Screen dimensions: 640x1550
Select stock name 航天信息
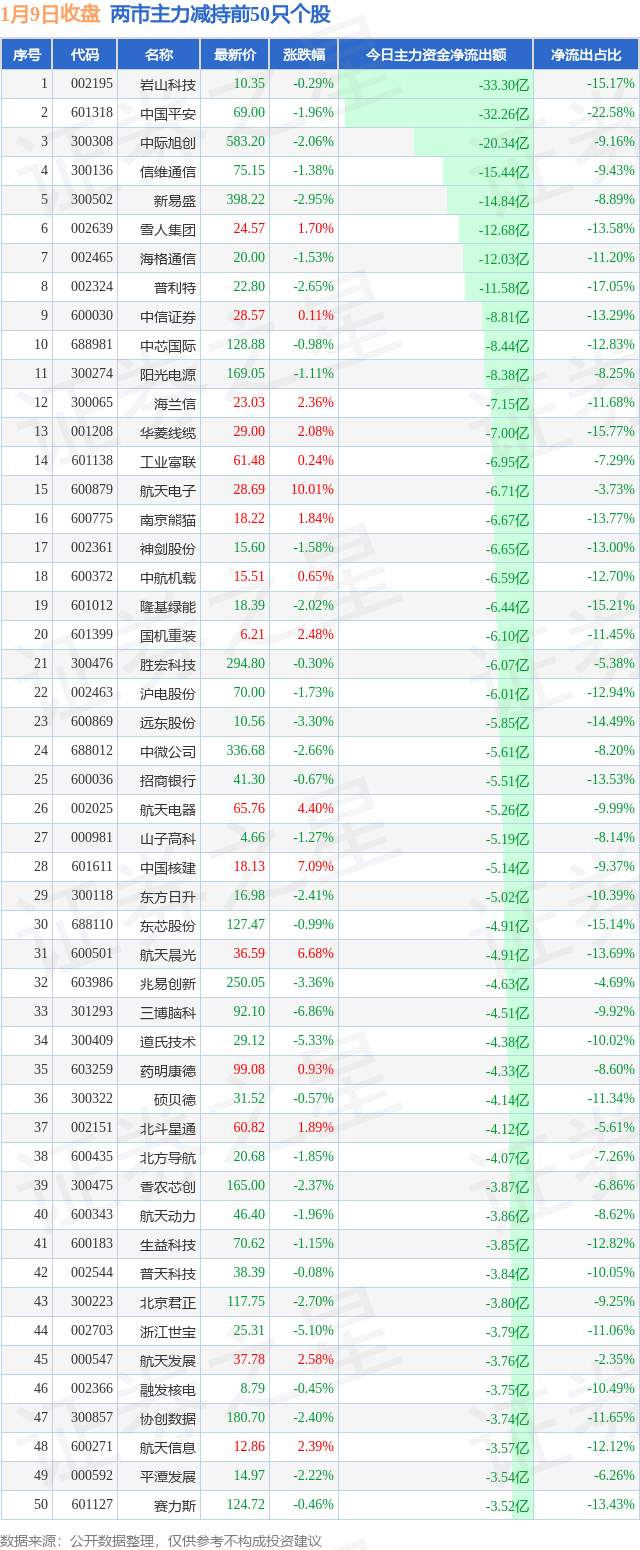(169, 1447)
